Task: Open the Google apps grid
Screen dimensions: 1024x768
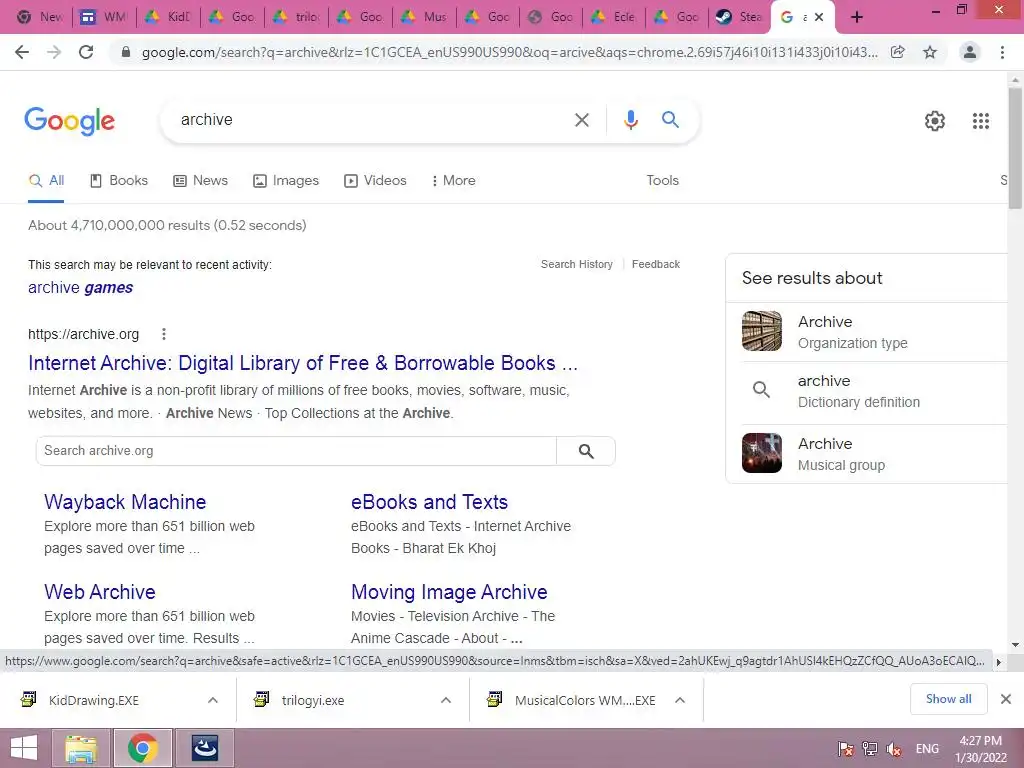Action: [980, 121]
